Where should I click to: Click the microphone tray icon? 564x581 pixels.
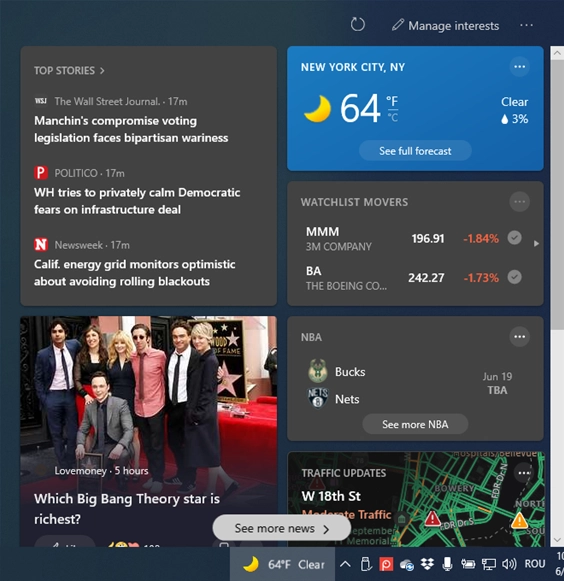pos(447,564)
